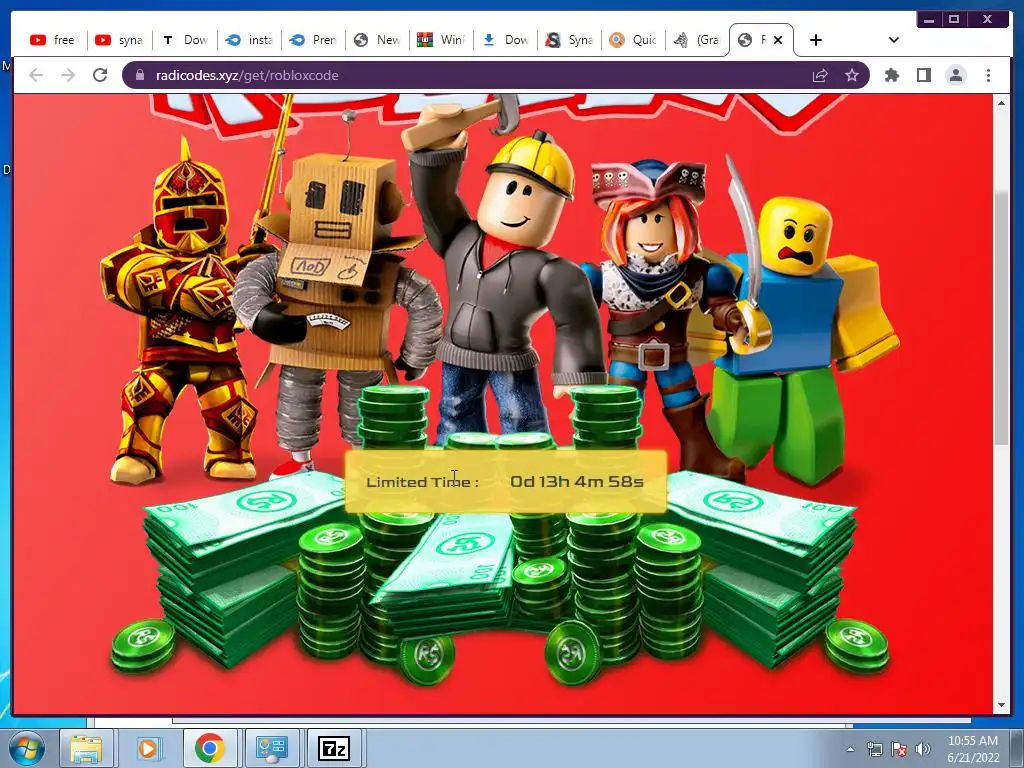Open the 7-Zip taskbar icon
1024x768 pixels.
(333, 748)
